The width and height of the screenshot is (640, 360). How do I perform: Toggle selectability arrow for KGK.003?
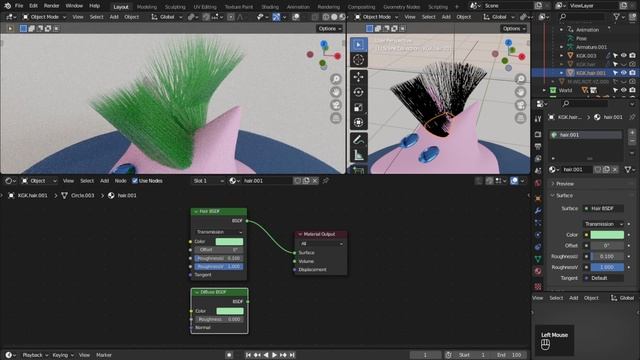pyautogui.click(x=615, y=56)
